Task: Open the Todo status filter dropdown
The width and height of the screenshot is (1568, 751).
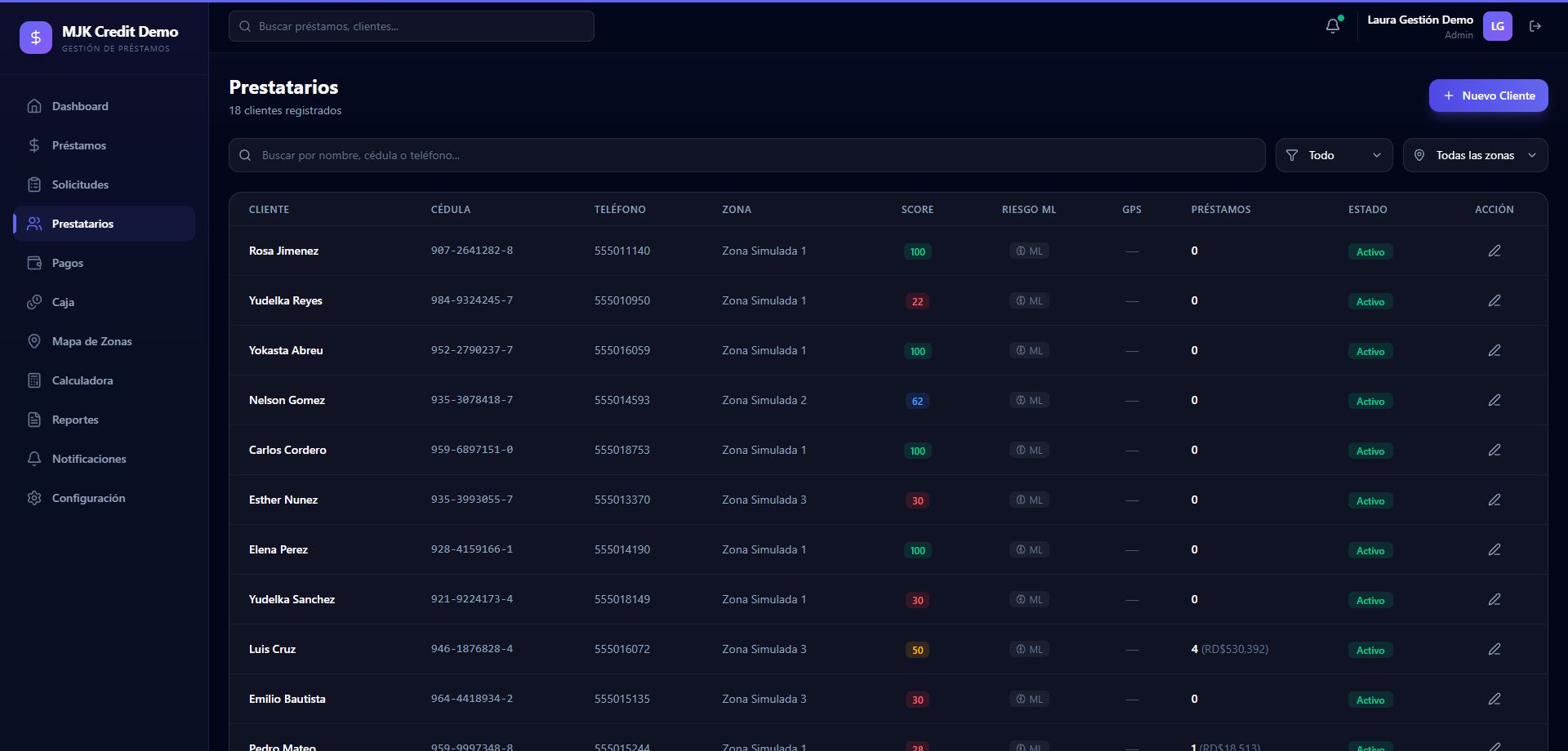Action: (1334, 155)
